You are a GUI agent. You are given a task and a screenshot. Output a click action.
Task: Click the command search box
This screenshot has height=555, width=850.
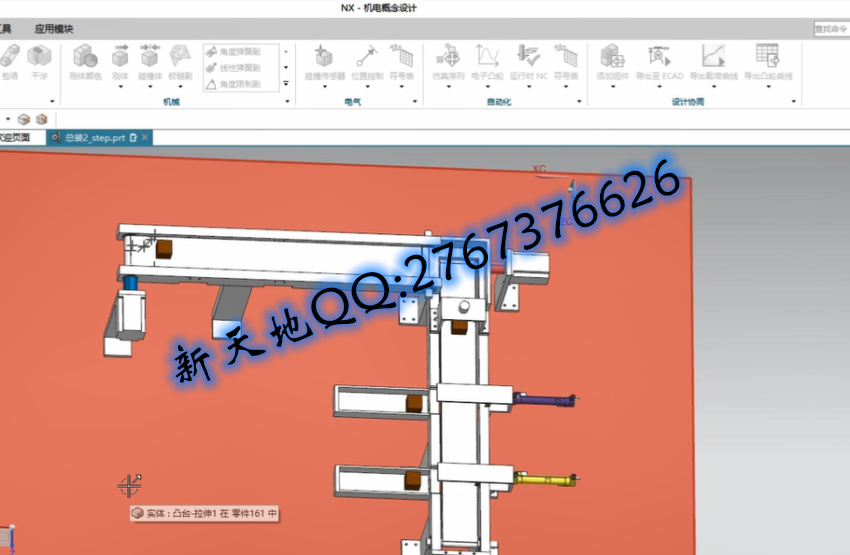(830, 29)
